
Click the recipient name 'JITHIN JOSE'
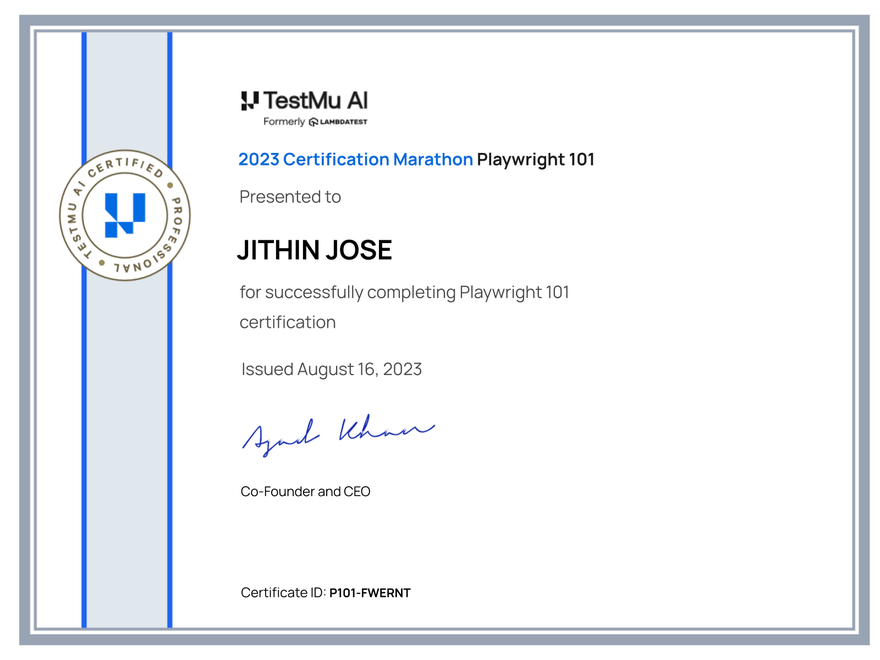(x=315, y=250)
